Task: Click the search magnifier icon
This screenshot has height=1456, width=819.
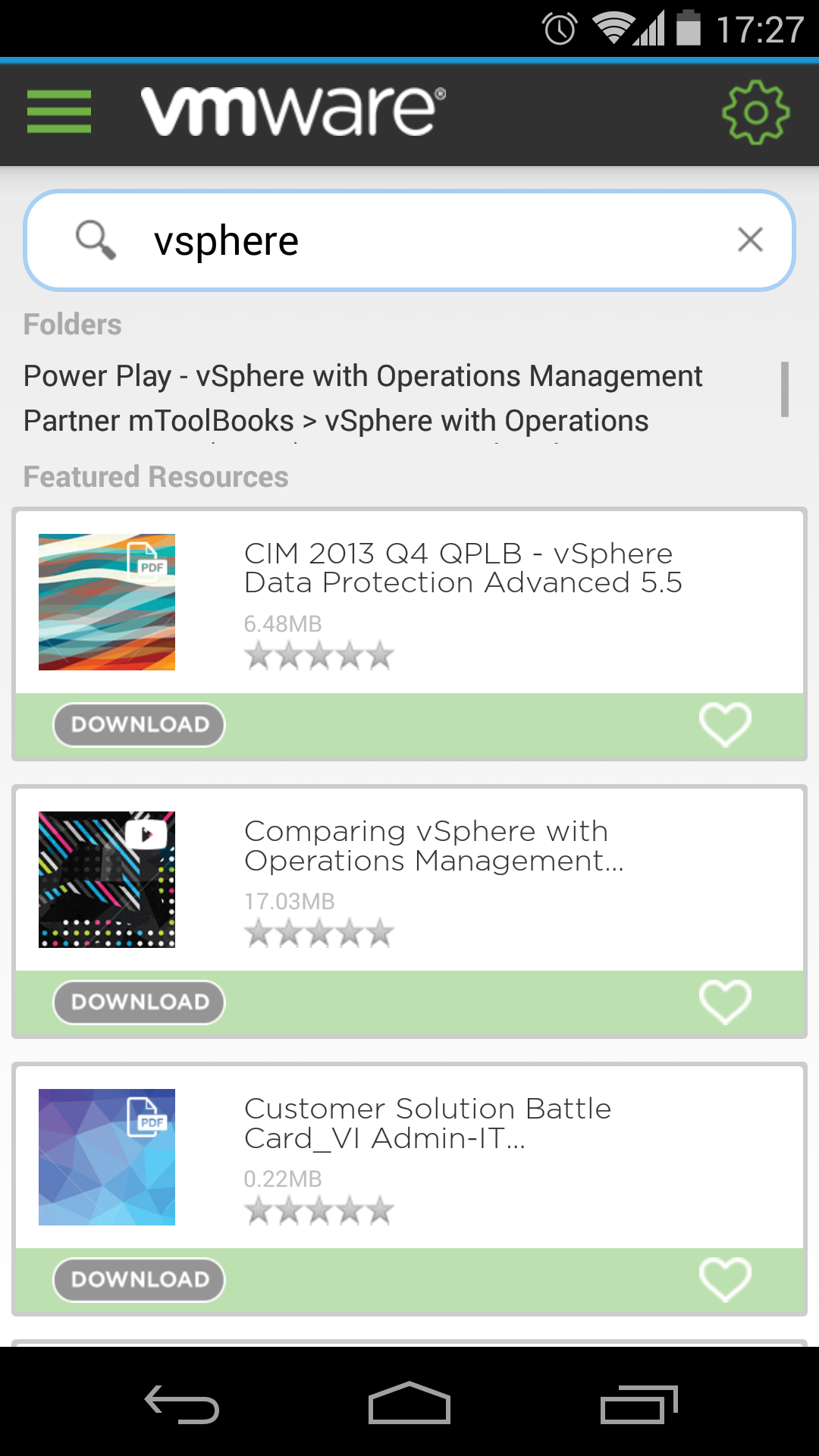Action: point(96,239)
